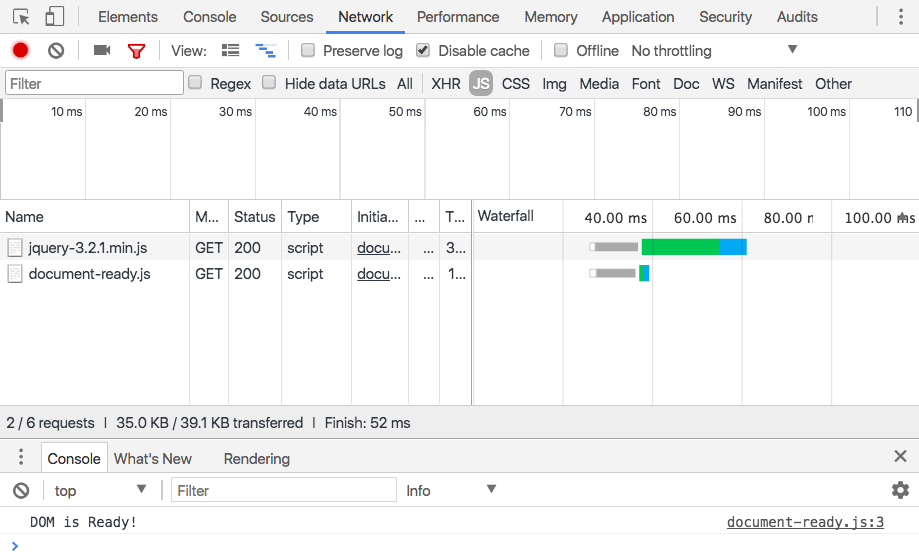The image size is (919, 560).
Task: Uncheck the Disable cache checkbox
Action: [423, 50]
